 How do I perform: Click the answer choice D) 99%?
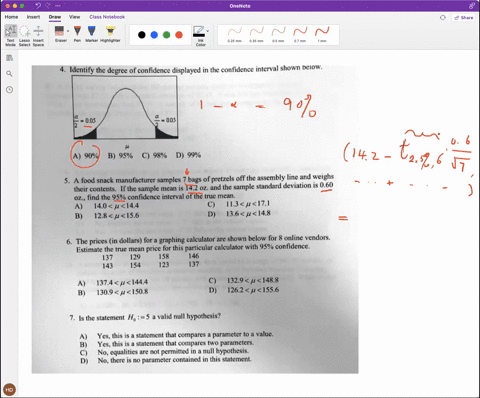(188, 155)
